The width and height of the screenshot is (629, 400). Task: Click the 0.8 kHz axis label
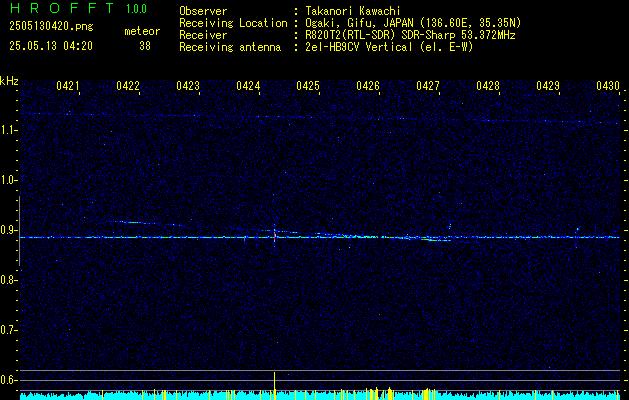coord(7,280)
